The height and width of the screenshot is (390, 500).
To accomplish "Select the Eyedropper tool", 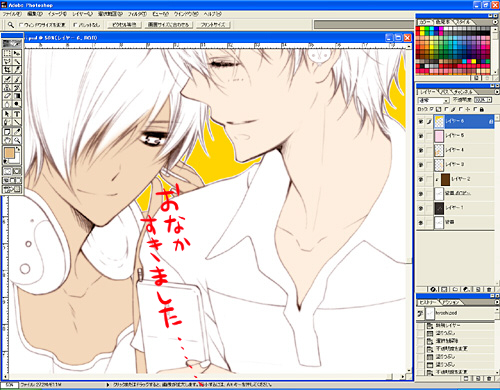I will point(17,132).
